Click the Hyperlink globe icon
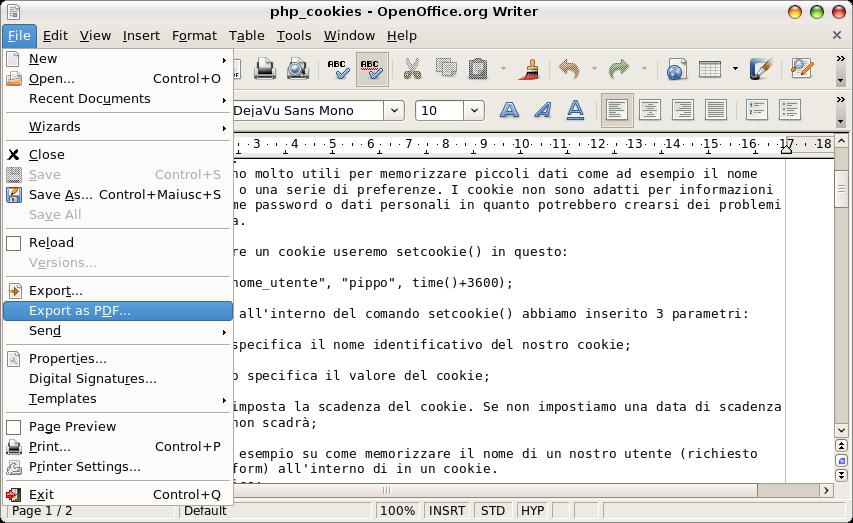This screenshot has width=853, height=523. 676,69
